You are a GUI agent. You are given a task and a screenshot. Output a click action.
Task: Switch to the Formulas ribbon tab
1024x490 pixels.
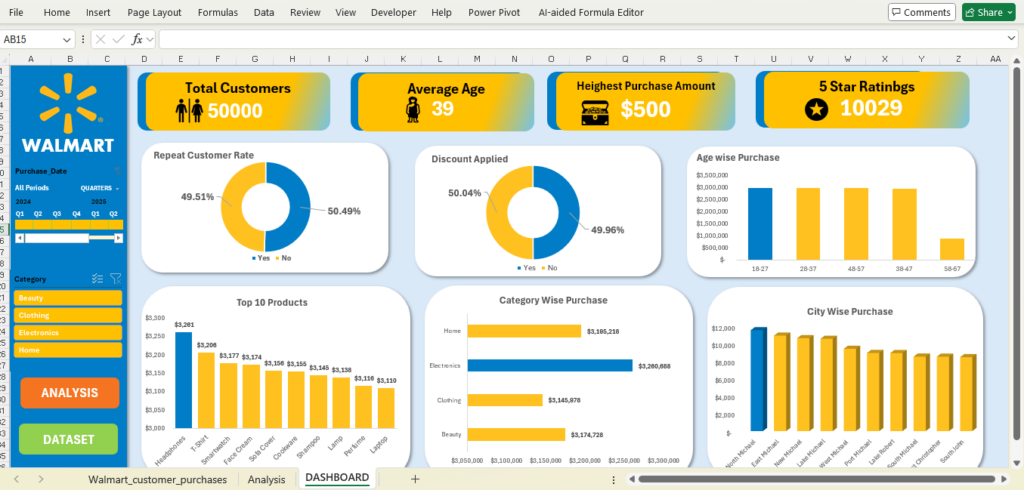217,12
